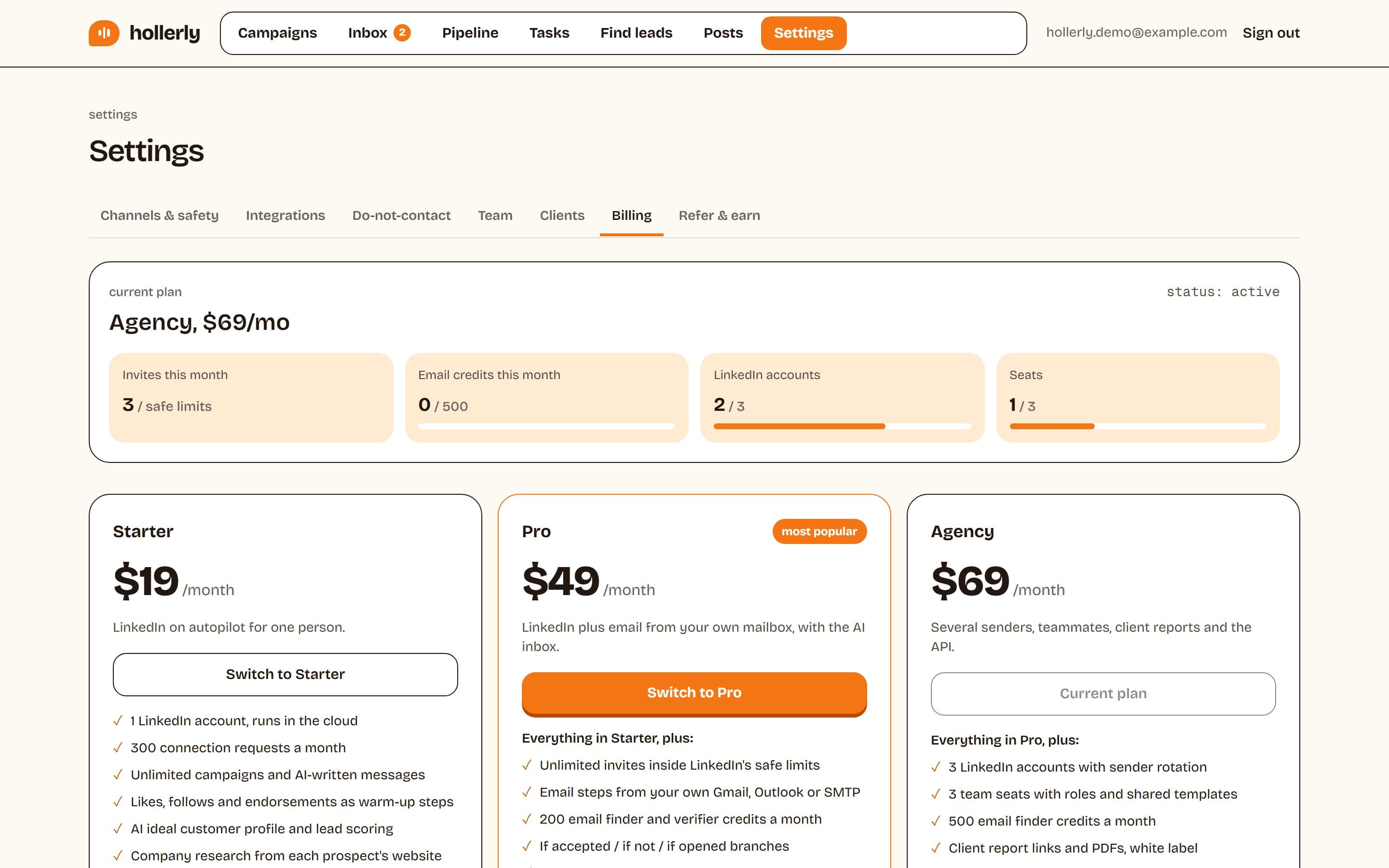Click the $69 price
The width and height of the screenshot is (1389, 868).
970,581
